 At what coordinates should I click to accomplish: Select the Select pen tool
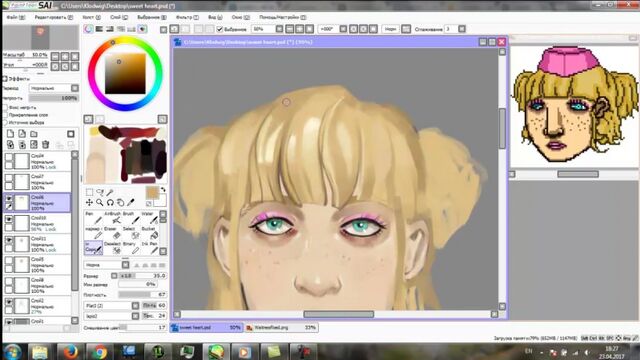click(131, 234)
